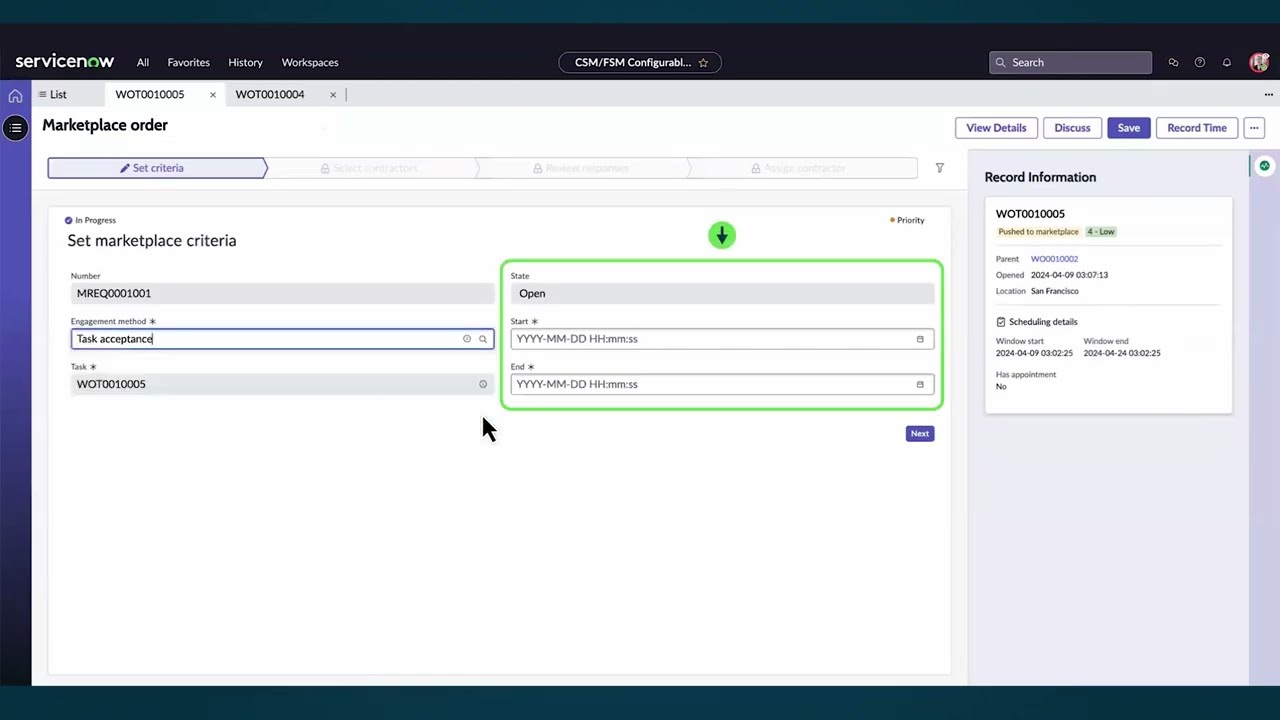Click the Next button on Set criteria

click(x=919, y=433)
